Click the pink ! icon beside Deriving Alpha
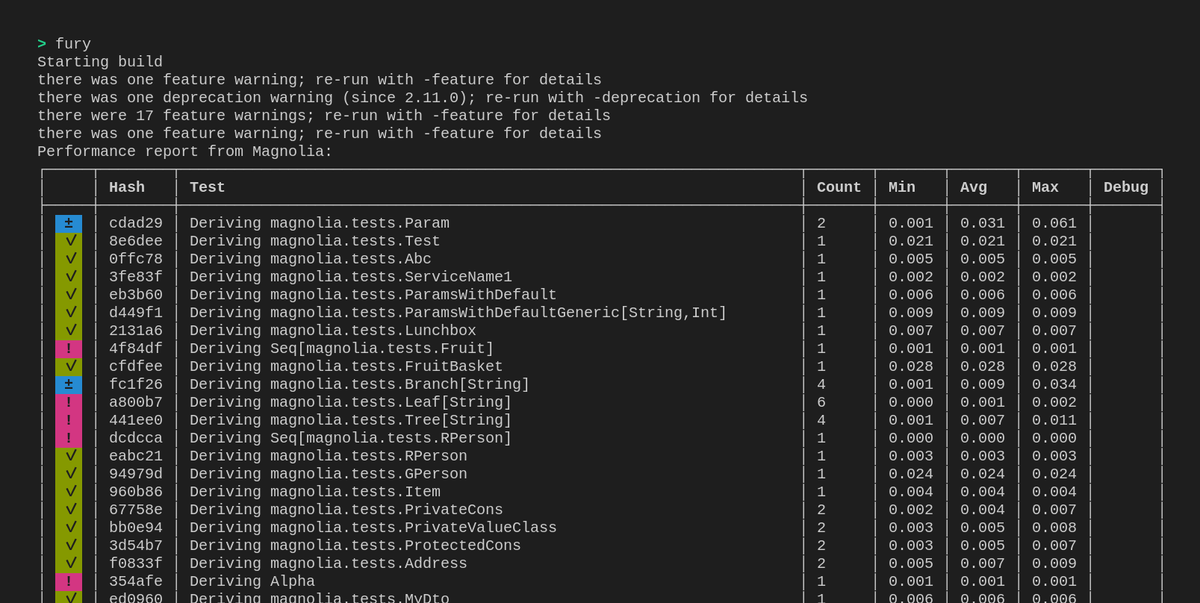Screen dimensions: 1200x603 click(68, 581)
